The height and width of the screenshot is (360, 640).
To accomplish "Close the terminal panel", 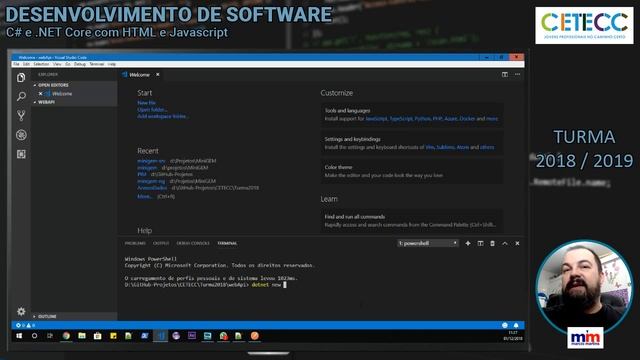I will pos(517,243).
